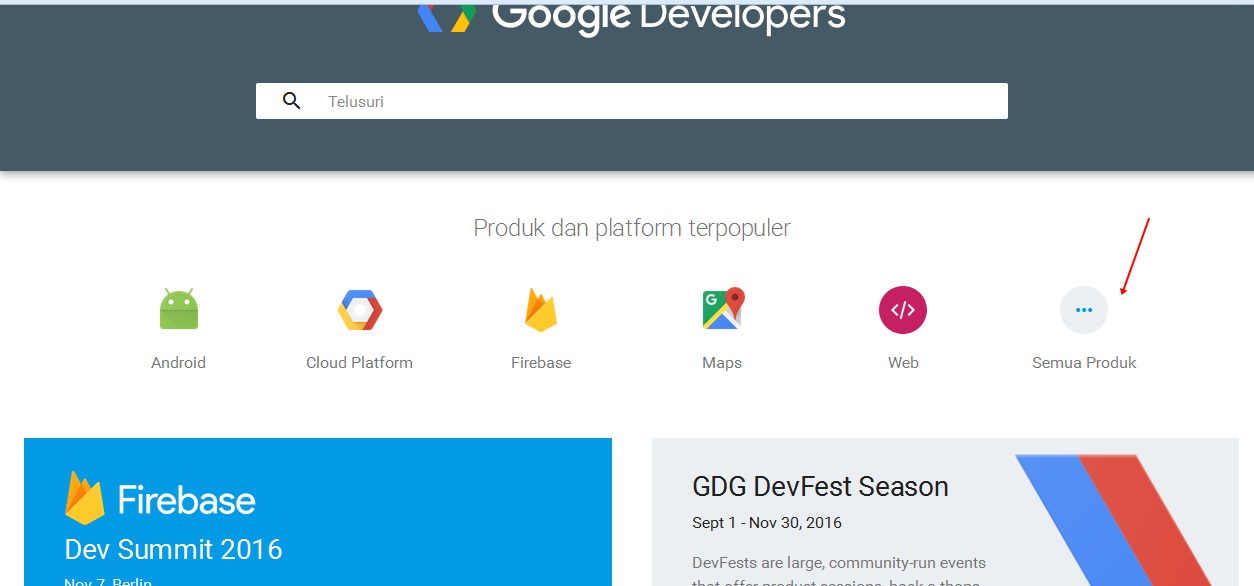The height and width of the screenshot is (586, 1254).
Task: Focus the Telusuri search field
Action: point(632,101)
